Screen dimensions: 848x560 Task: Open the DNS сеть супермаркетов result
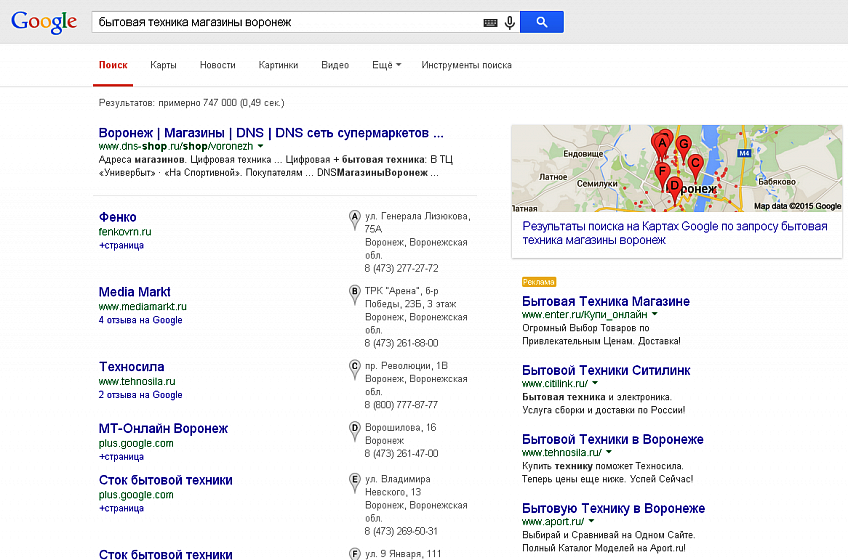pos(271,133)
